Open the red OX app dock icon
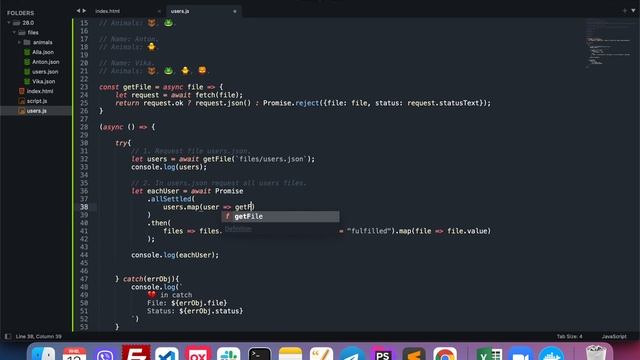This screenshot has width=640, height=360. pos(198,353)
